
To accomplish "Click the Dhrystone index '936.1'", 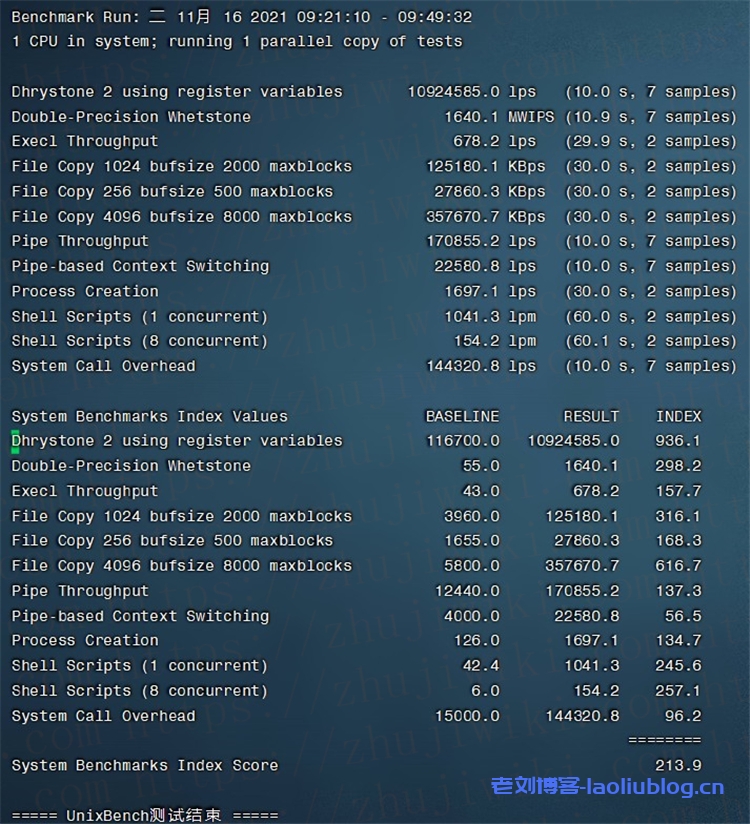I will 678,441.
